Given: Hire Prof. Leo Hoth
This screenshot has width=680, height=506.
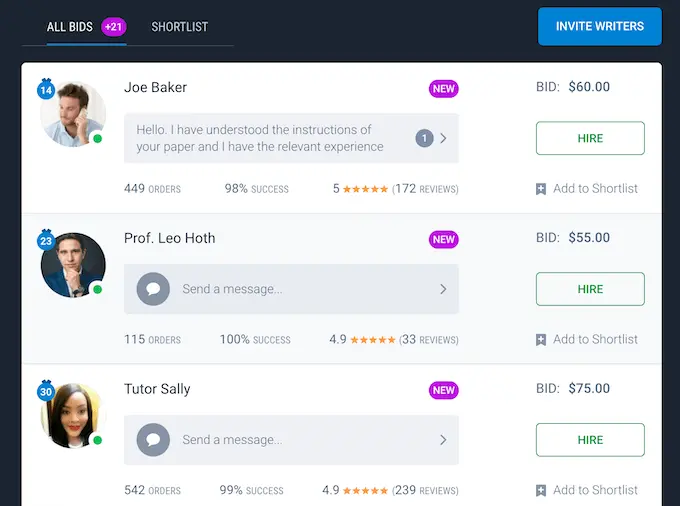Looking at the screenshot, I should pos(590,289).
